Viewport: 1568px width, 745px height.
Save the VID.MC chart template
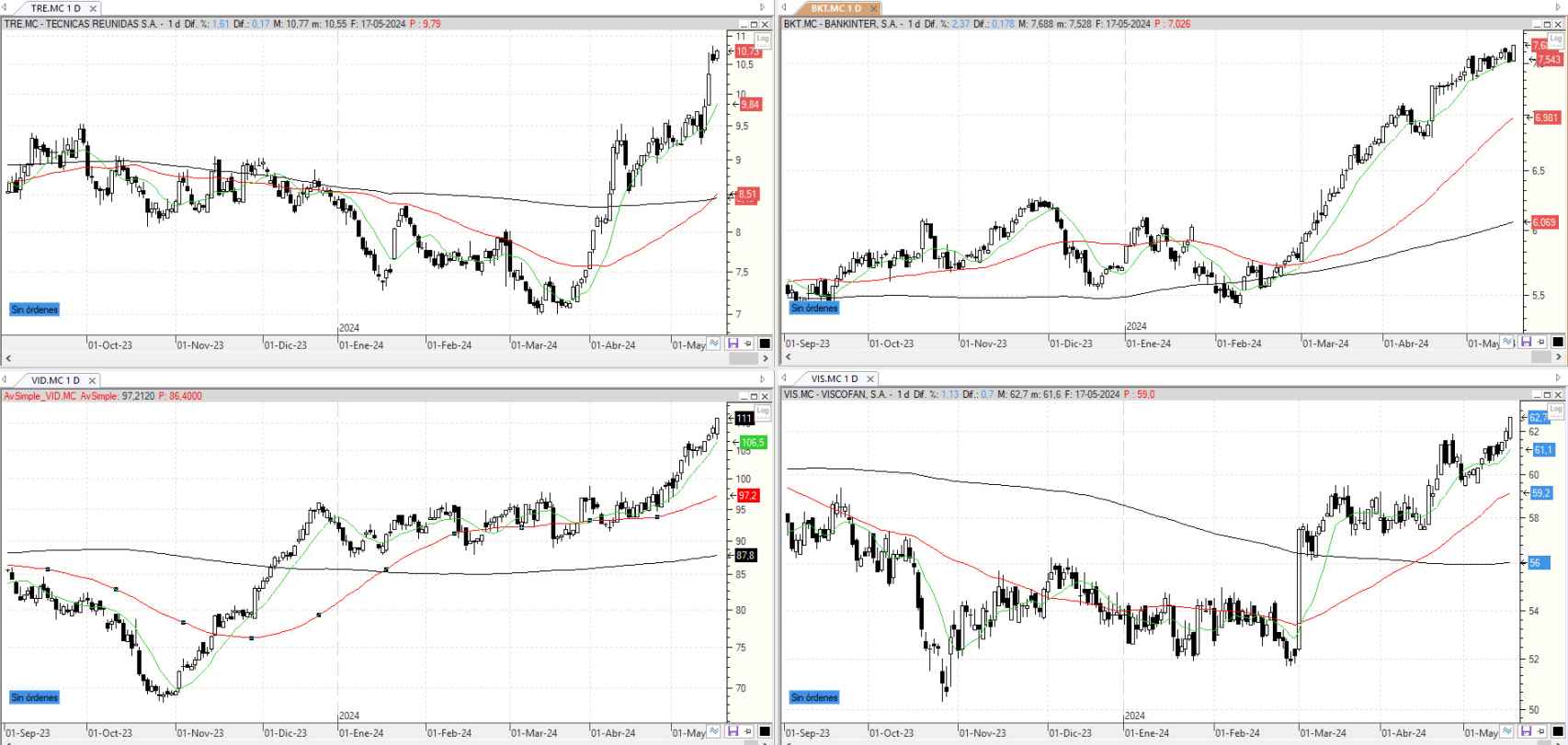pos(733,732)
